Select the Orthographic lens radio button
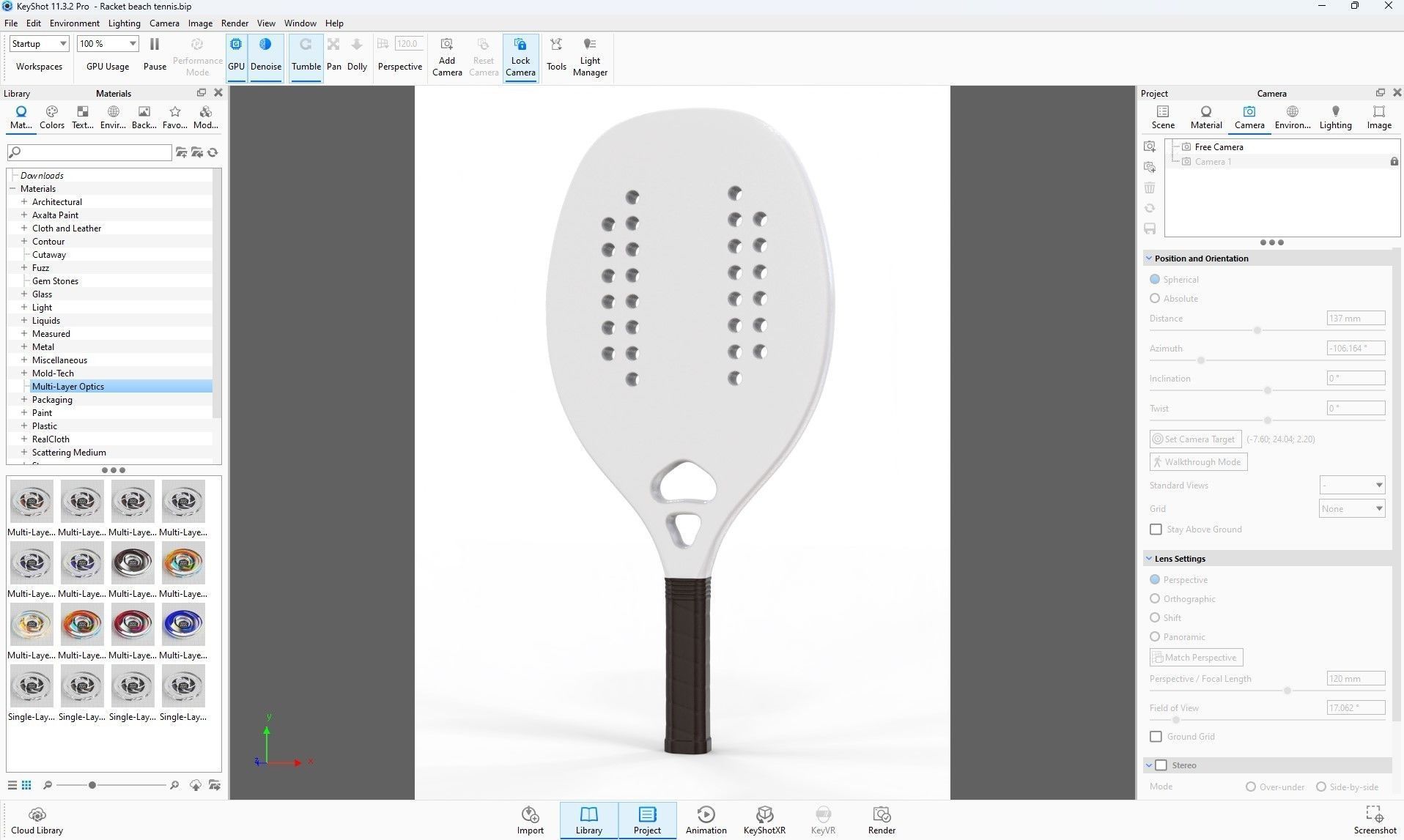 [1155, 598]
